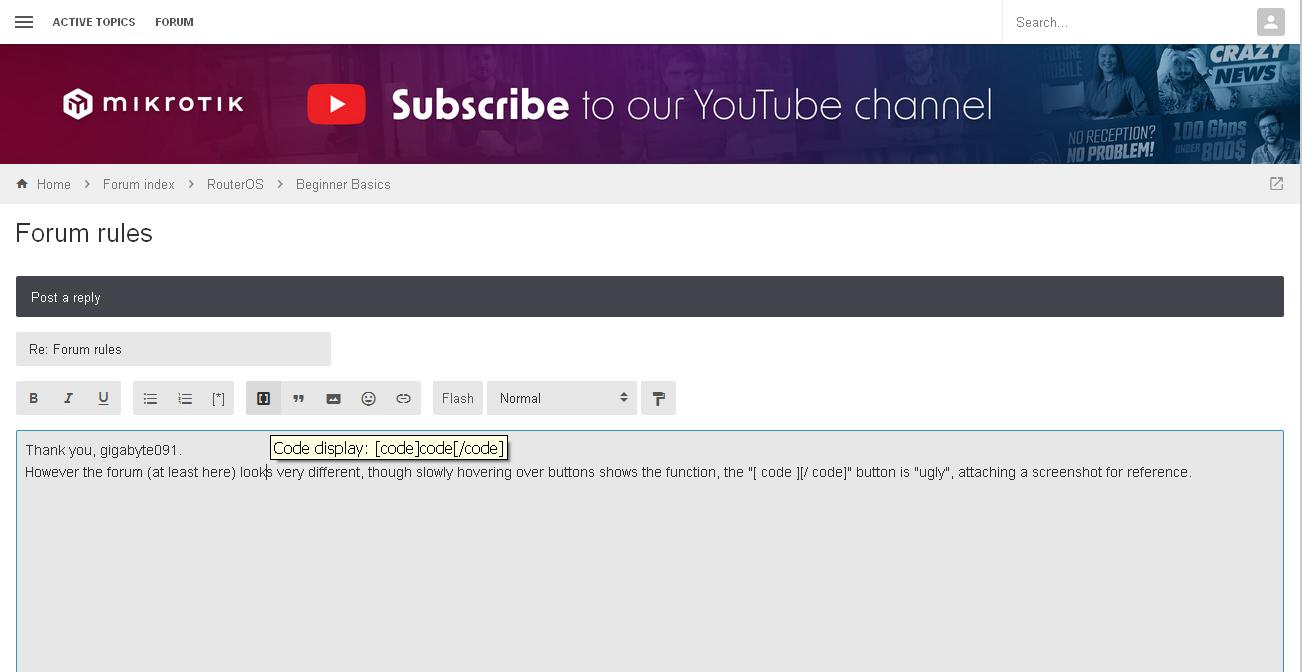
Task: Insert an image tag
Action: pos(333,398)
